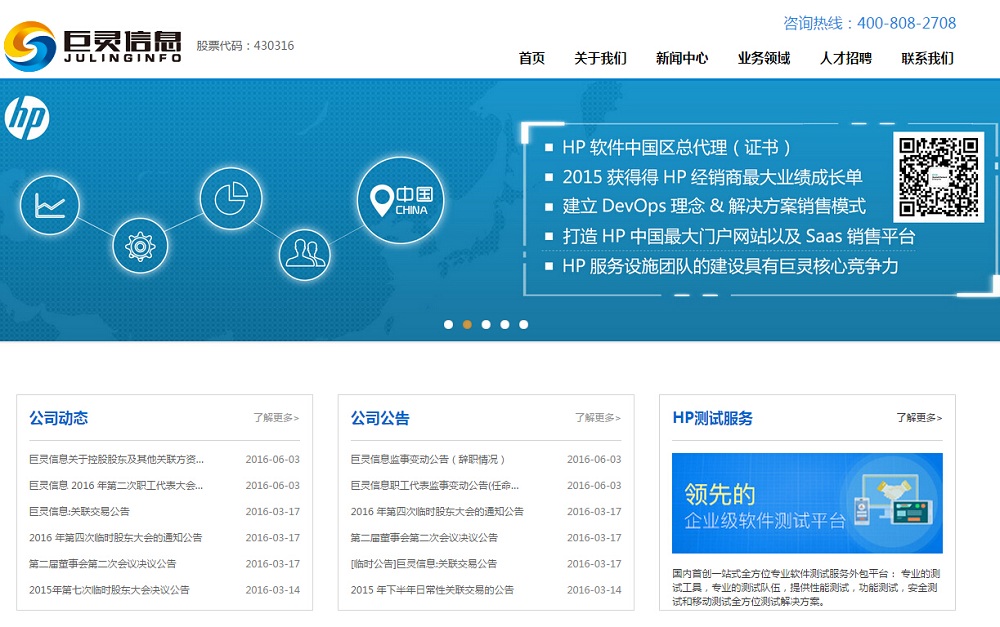Click the line chart circle icon
The image size is (1000, 627).
pyautogui.click(x=50, y=205)
